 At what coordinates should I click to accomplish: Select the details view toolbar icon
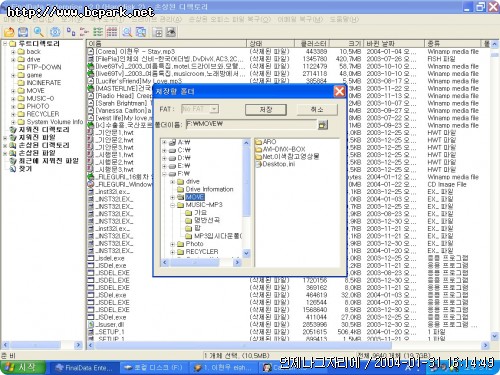click(112, 32)
